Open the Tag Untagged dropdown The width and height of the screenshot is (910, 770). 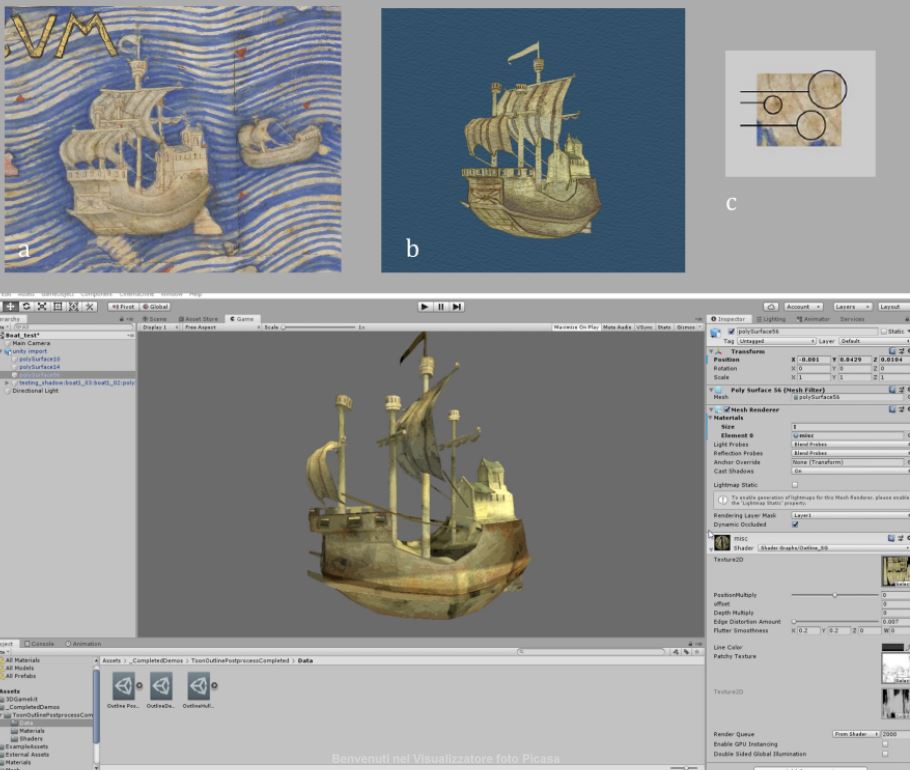[777, 341]
